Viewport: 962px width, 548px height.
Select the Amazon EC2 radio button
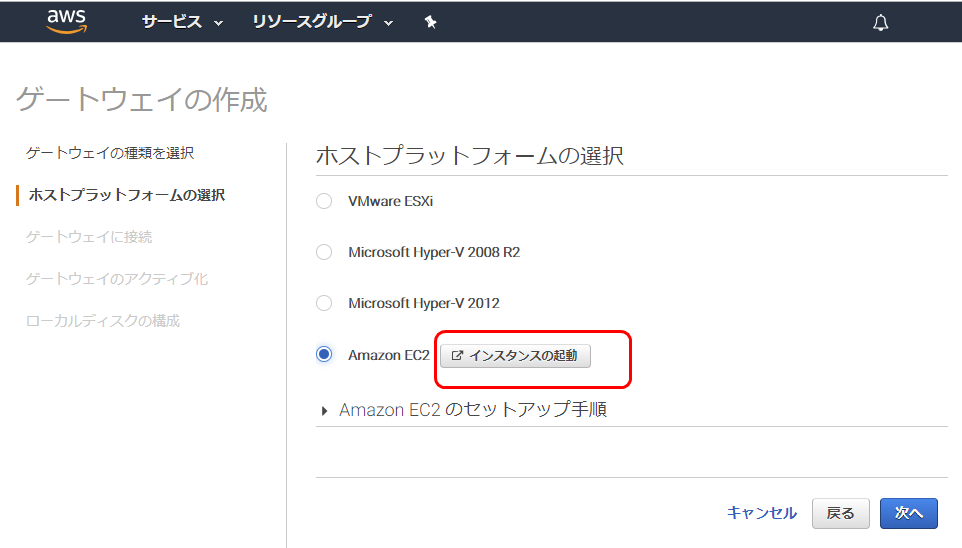click(x=324, y=355)
